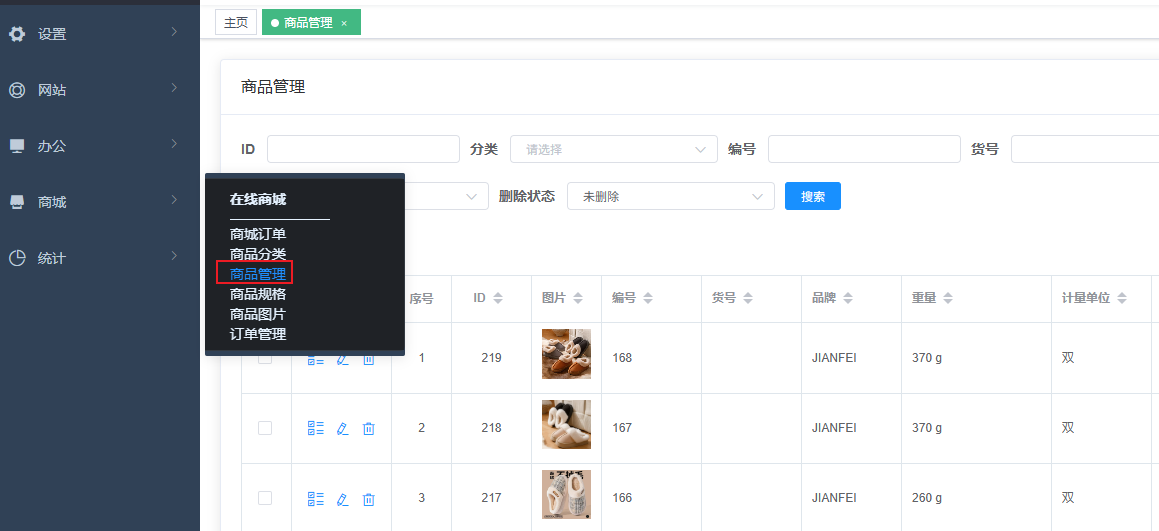Click the edit pencil icon for row 2
This screenshot has width=1159, height=531.
point(342,428)
